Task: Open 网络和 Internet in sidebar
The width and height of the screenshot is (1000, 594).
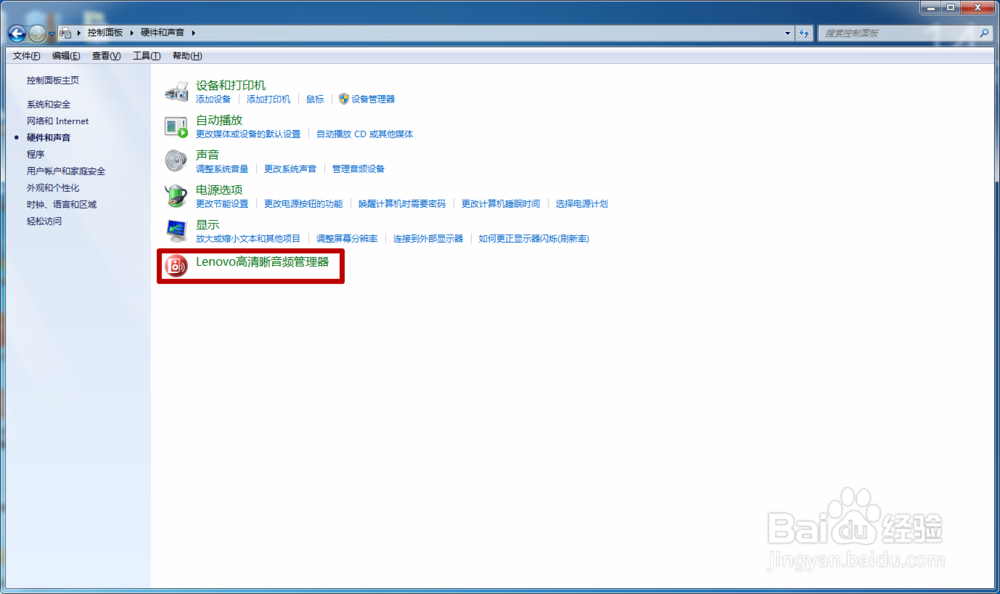Action: pos(57,121)
